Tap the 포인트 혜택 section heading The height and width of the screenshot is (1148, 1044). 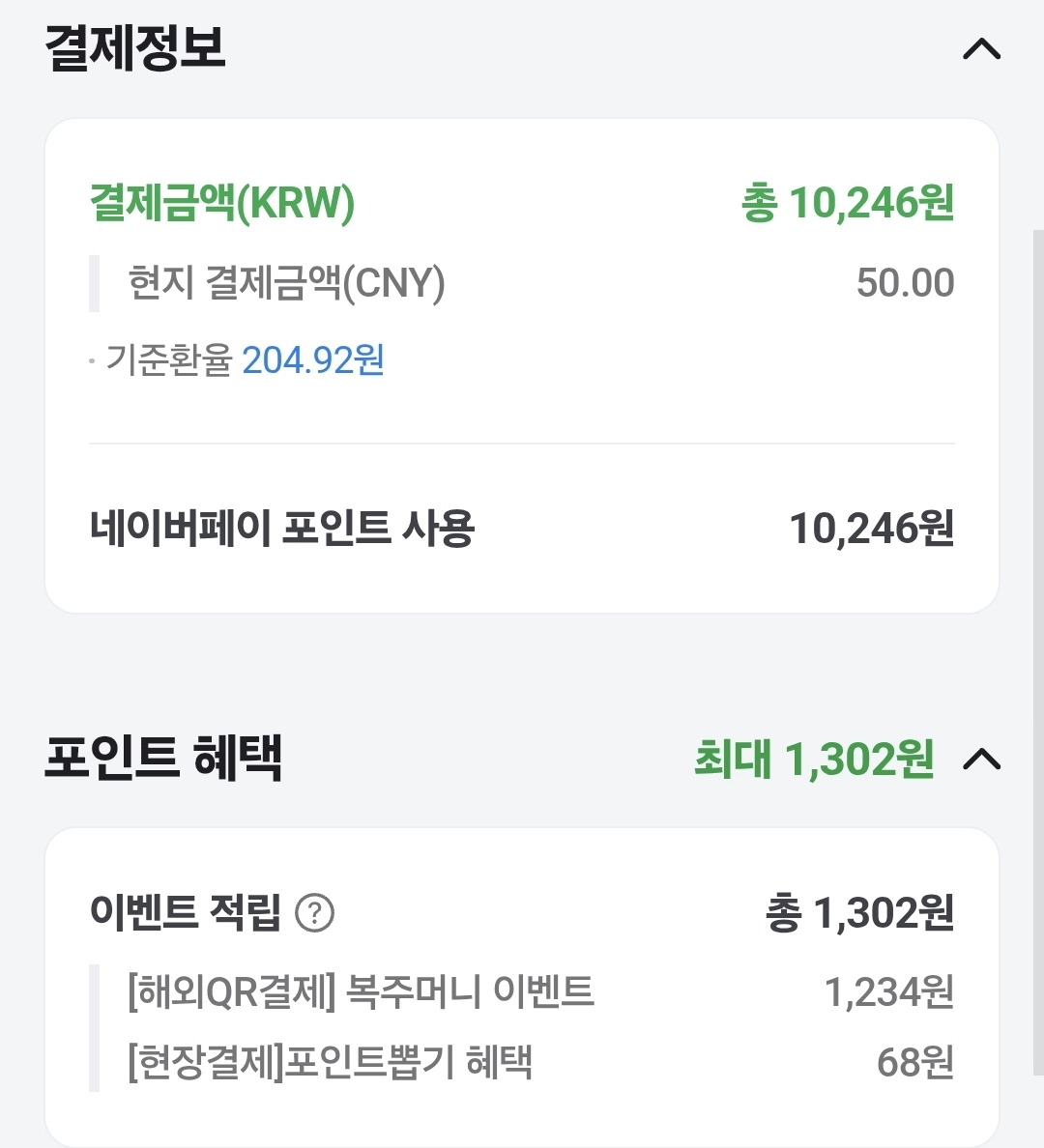162,758
